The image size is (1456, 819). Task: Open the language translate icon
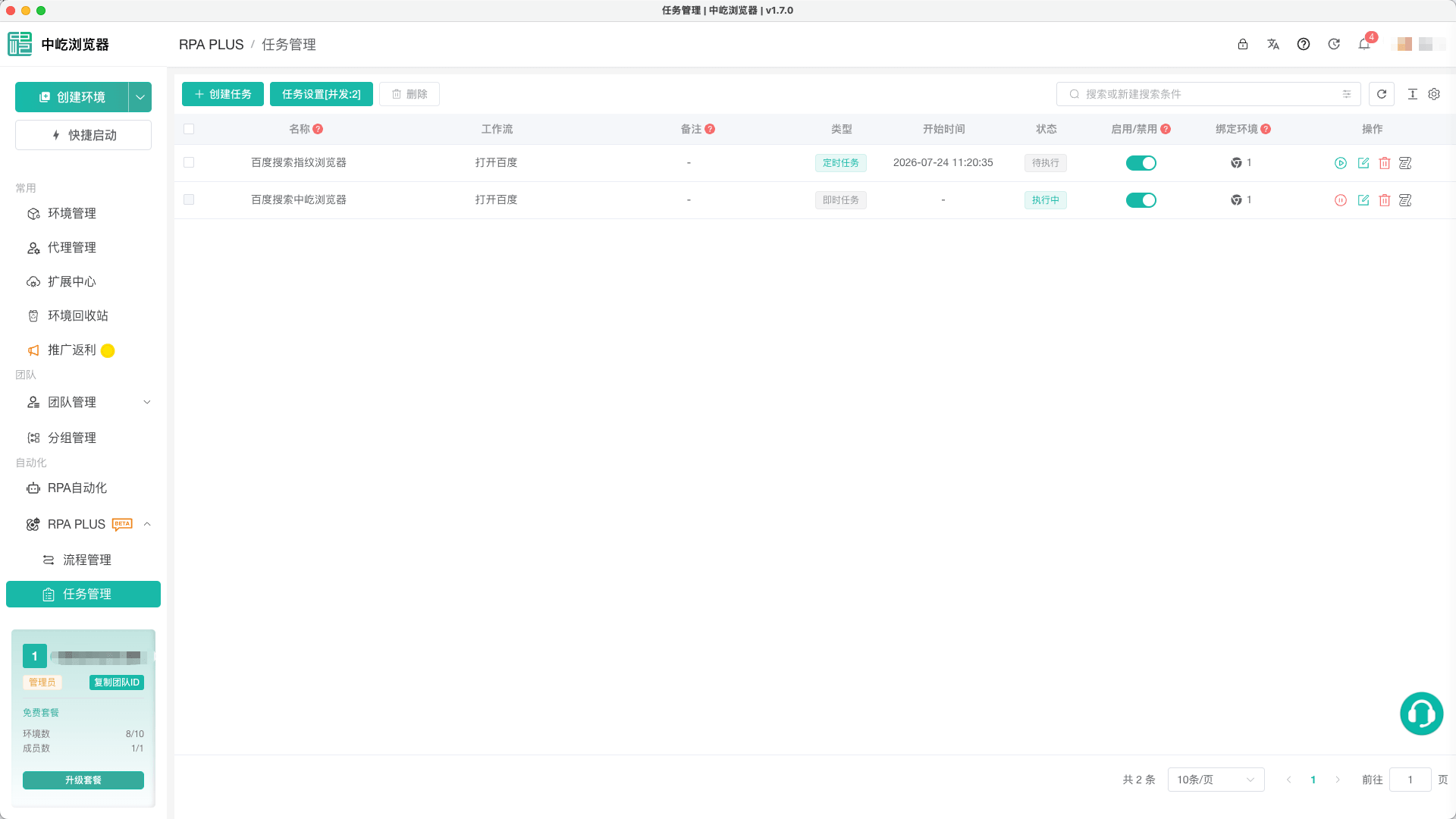point(1273,44)
